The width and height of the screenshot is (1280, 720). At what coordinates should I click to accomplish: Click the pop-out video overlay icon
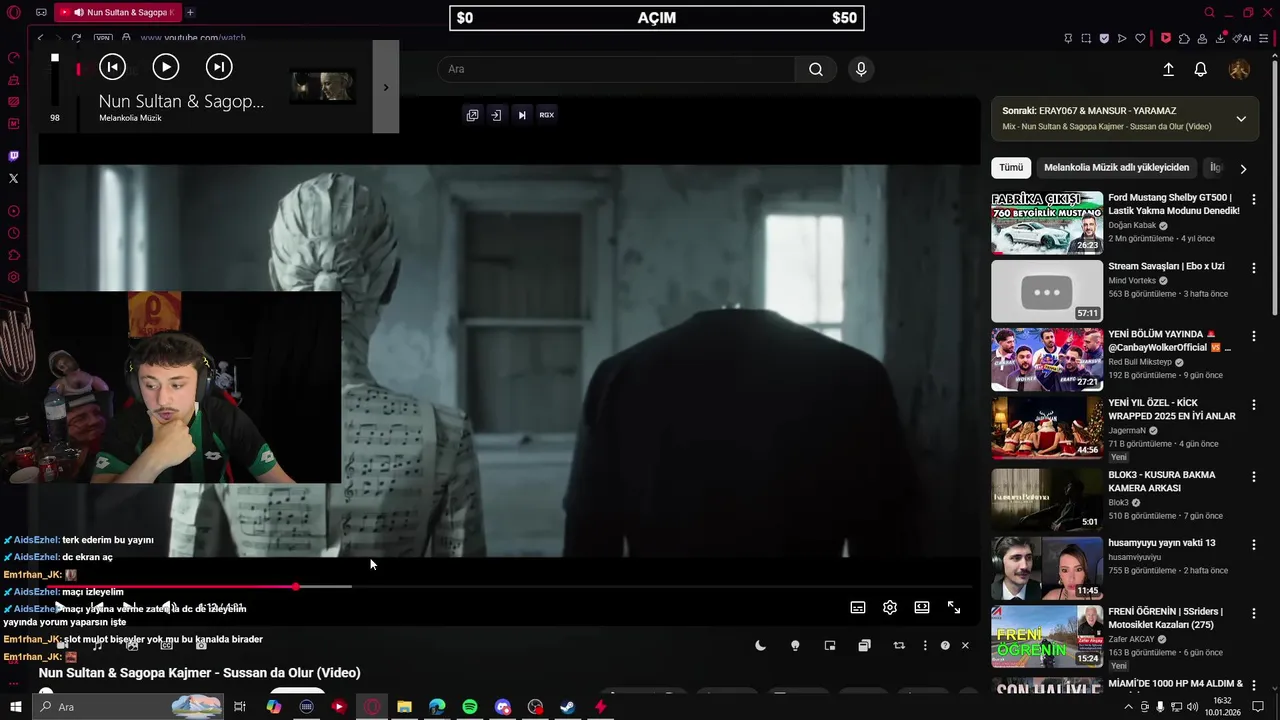(472, 115)
